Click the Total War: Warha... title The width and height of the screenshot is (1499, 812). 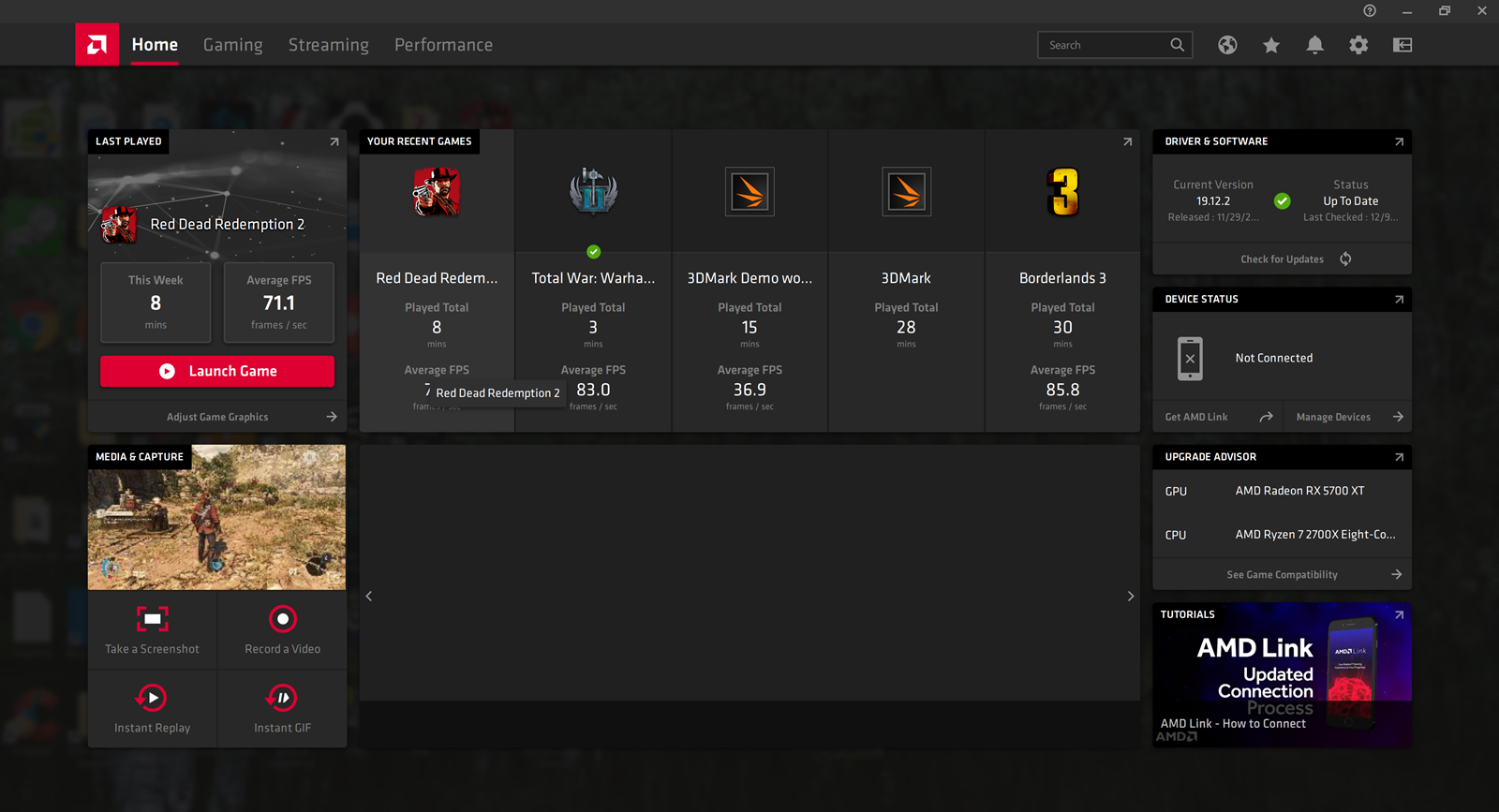[x=593, y=278]
